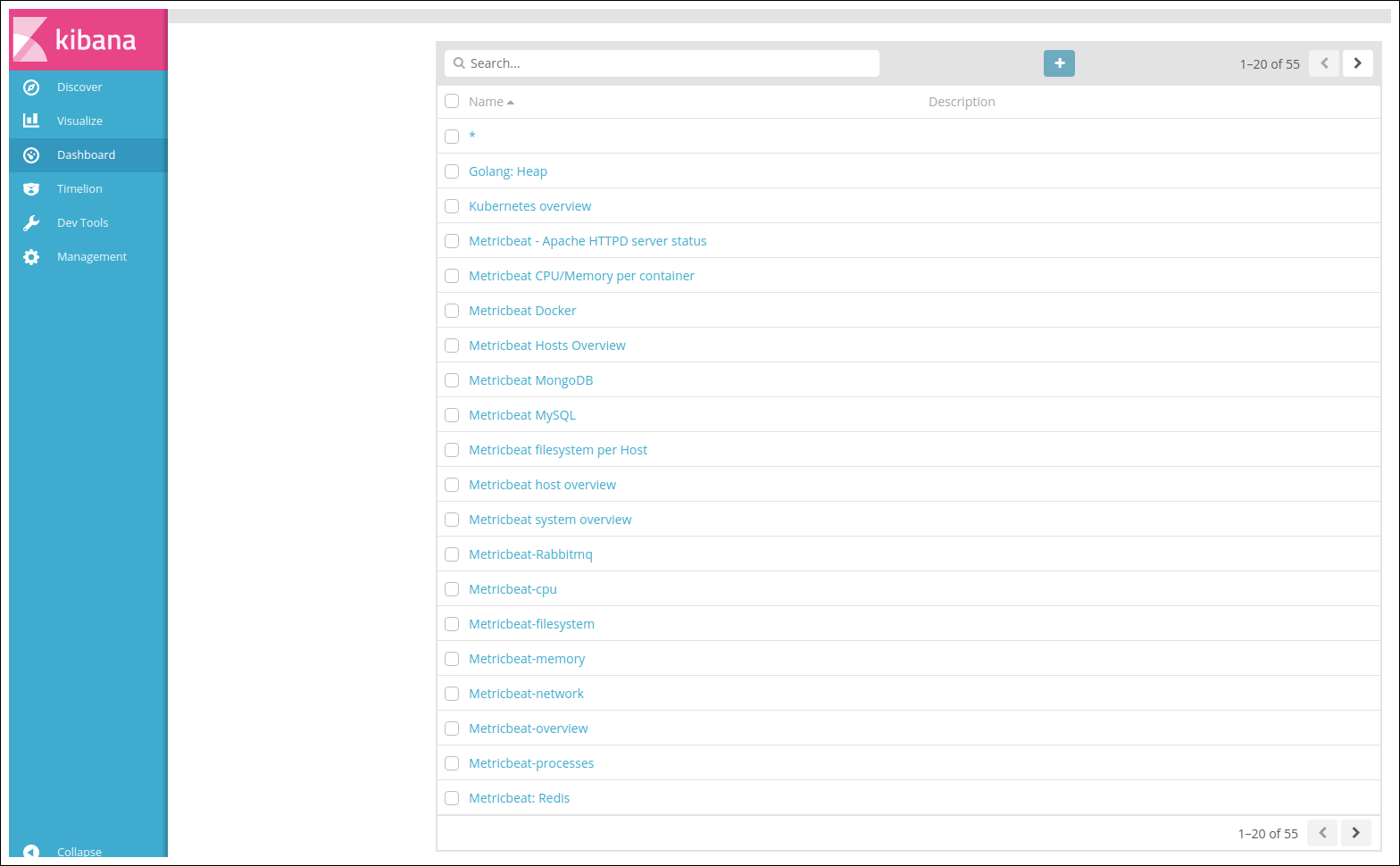Open the Discover menu item
1400x866 pixels.
point(79,87)
